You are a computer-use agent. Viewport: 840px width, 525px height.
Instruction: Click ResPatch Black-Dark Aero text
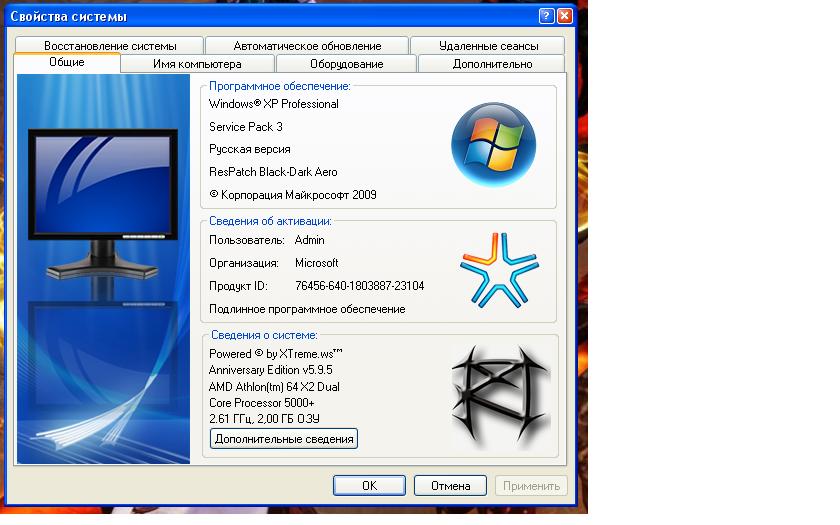[x=273, y=172]
